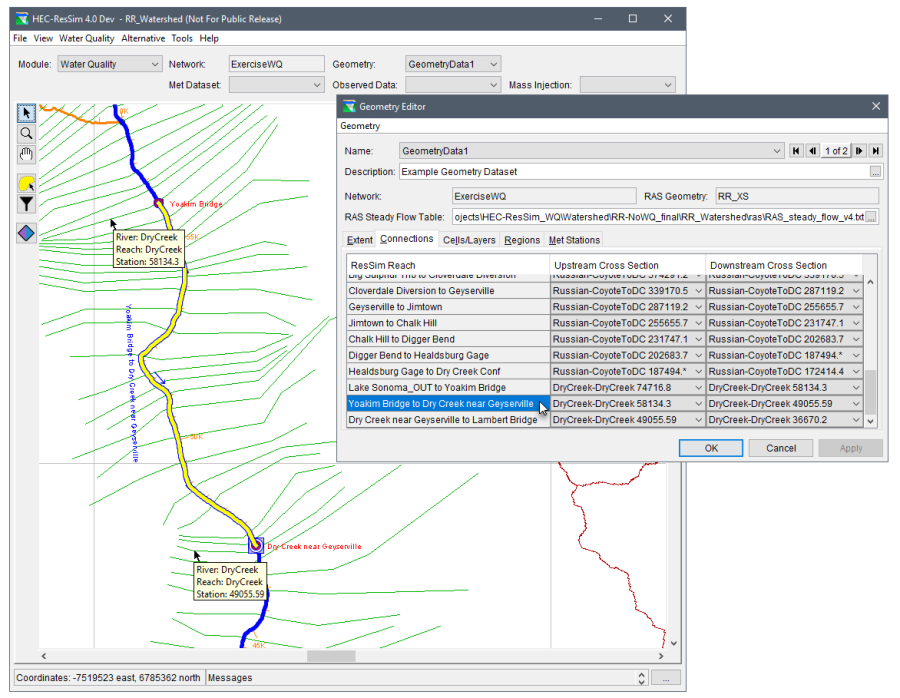Select the Yoakim Bridge to Dry Creek reach row
Image resolution: width=900 pixels, height=698 pixels.
(448, 404)
